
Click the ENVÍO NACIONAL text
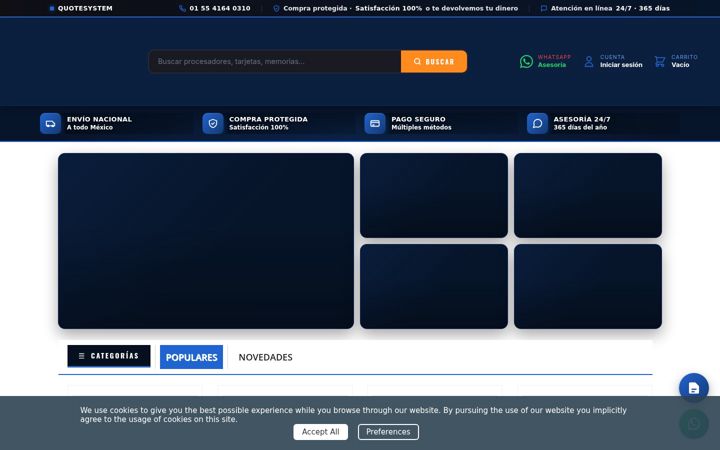99,119
